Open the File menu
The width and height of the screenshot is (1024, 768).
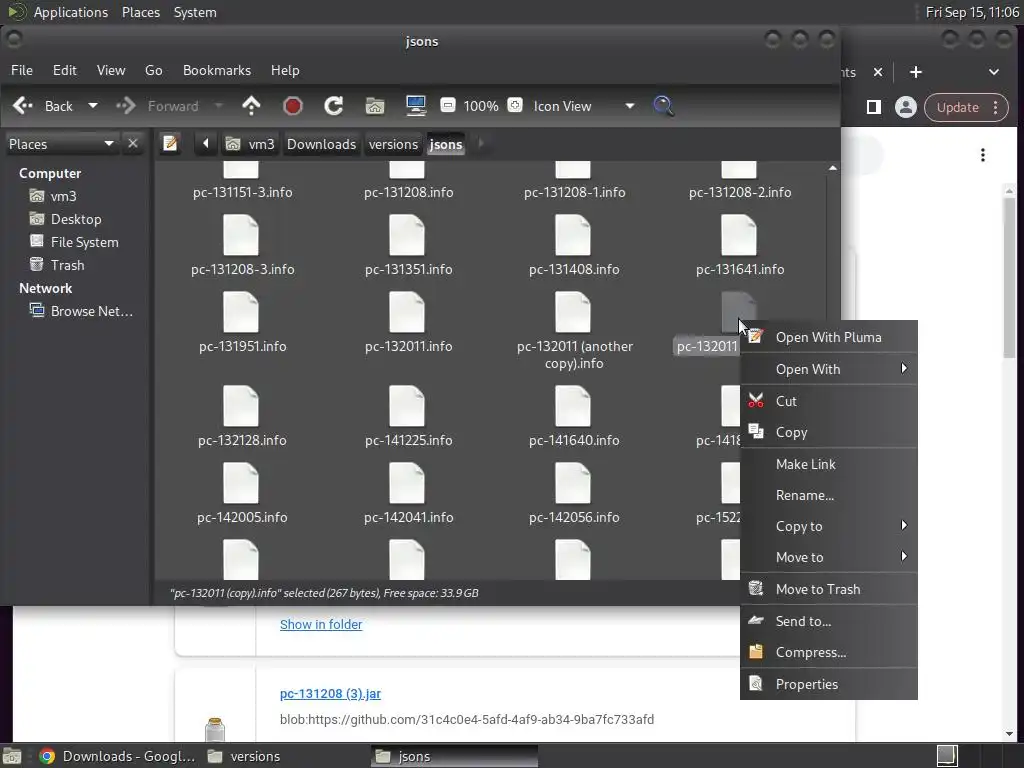point(22,70)
